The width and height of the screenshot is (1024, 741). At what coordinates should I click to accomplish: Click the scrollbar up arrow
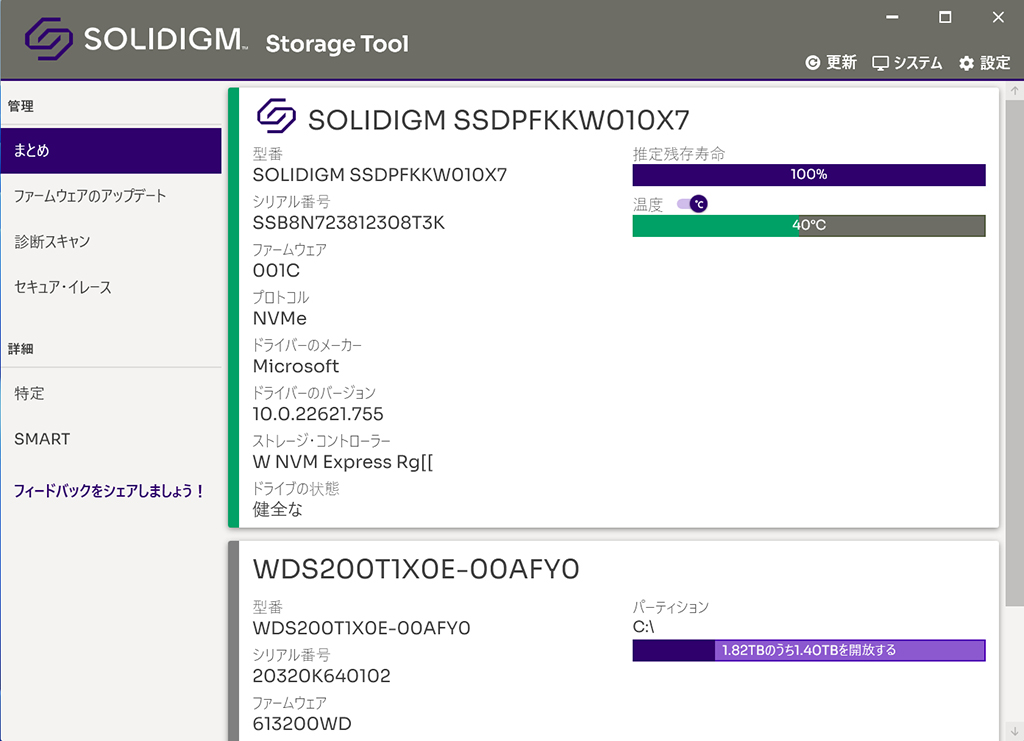1014,91
